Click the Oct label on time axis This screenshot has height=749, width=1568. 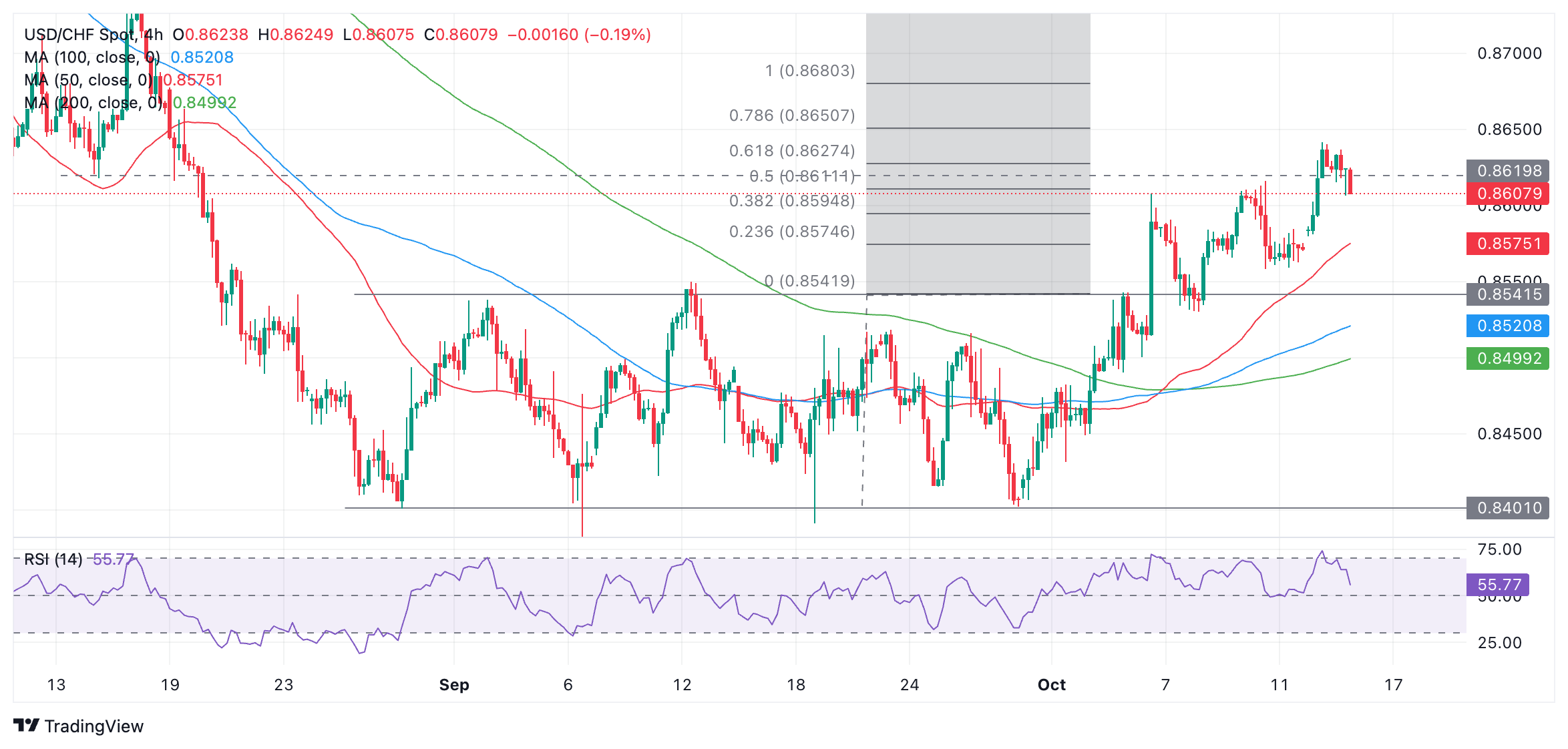(1051, 685)
